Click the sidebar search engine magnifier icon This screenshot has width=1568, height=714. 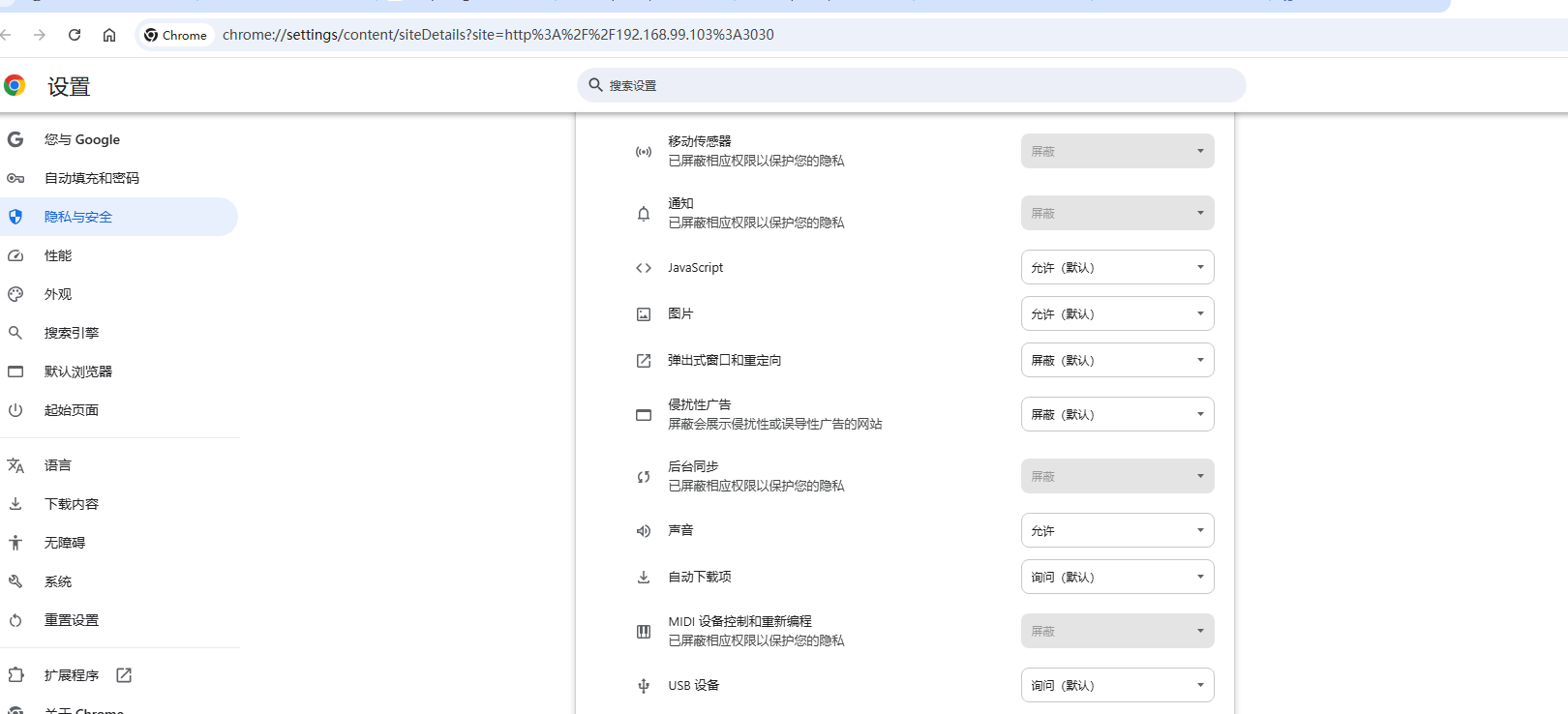(x=15, y=333)
